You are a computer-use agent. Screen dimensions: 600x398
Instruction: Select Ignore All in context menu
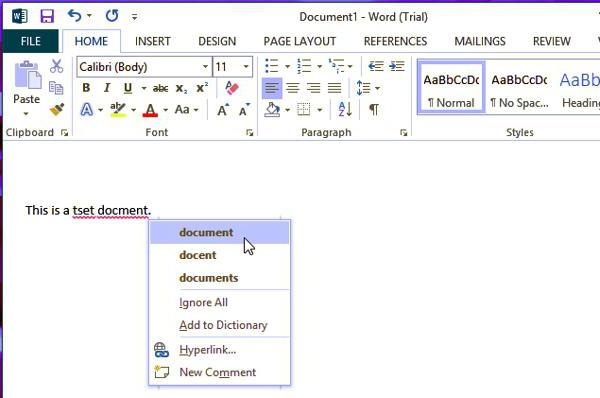220,302
